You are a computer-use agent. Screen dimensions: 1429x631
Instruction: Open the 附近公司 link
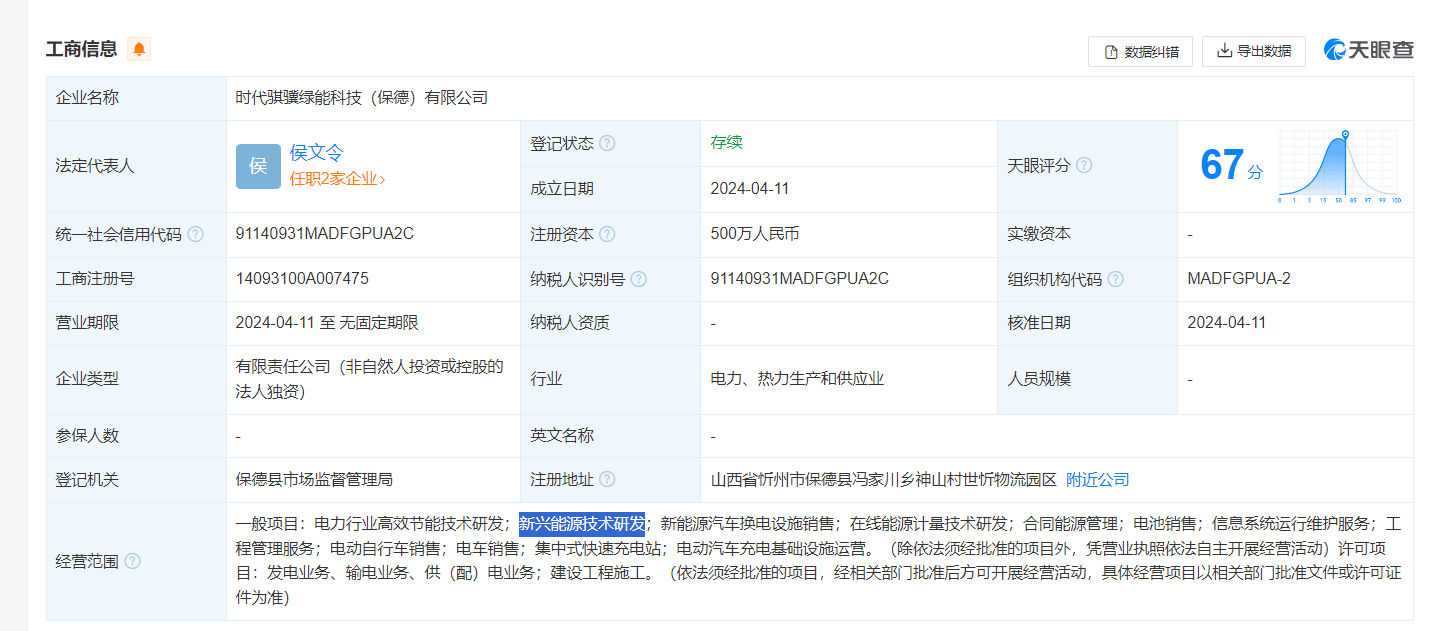coord(1098,480)
